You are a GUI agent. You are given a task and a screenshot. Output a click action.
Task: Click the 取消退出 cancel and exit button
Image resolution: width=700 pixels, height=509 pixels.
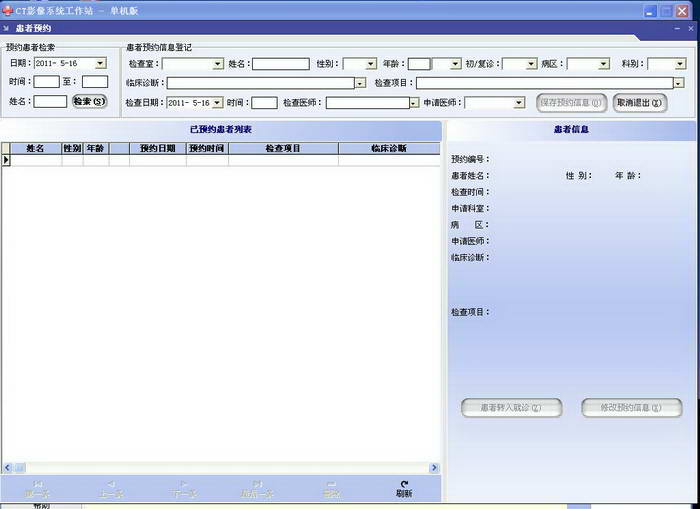(x=639, y=103)
